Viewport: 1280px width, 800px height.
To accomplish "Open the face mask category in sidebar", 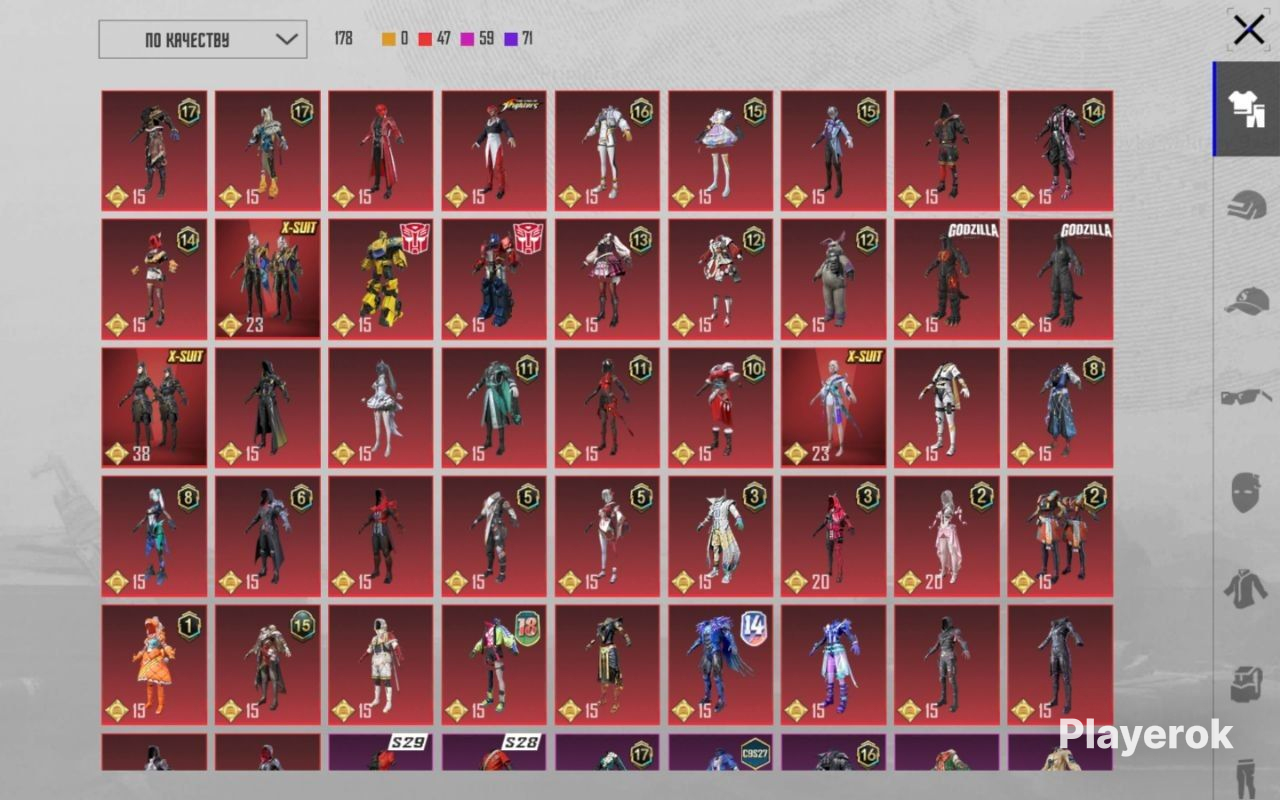I will click(1247, 493).
